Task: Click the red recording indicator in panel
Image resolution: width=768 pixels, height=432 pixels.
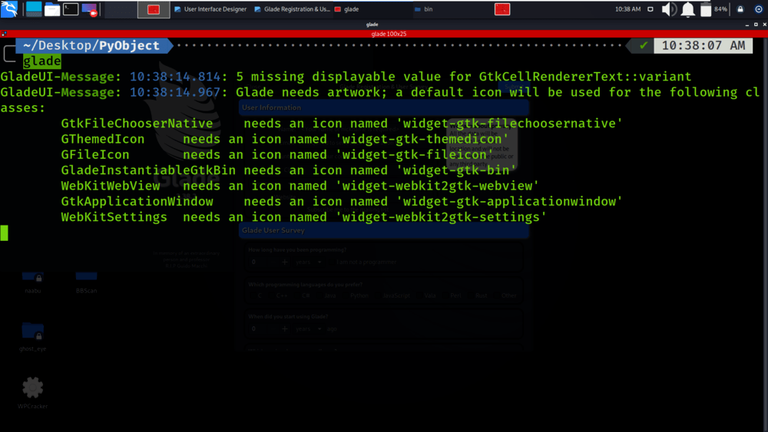Action: pyautogui.click(x=502, y=9)
